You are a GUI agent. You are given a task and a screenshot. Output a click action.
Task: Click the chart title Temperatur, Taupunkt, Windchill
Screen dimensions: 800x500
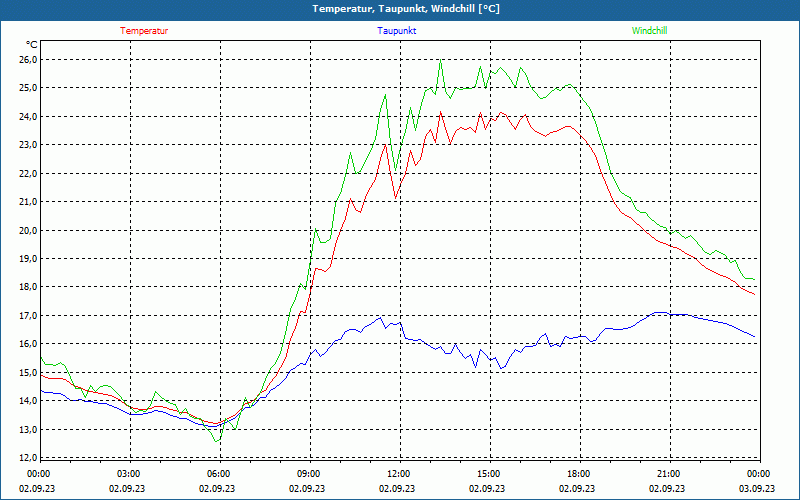406,9
